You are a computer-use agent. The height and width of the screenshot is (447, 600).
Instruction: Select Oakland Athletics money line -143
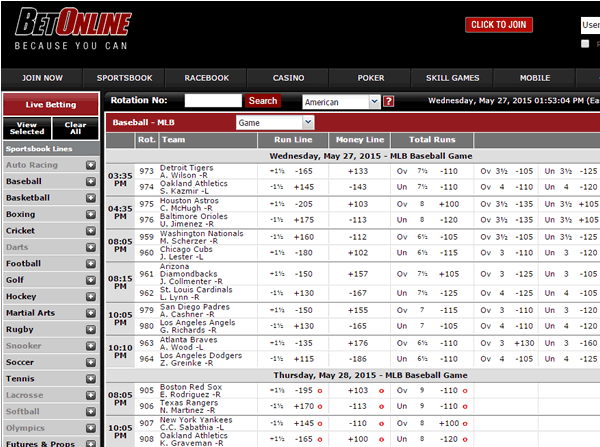(358, 187)
